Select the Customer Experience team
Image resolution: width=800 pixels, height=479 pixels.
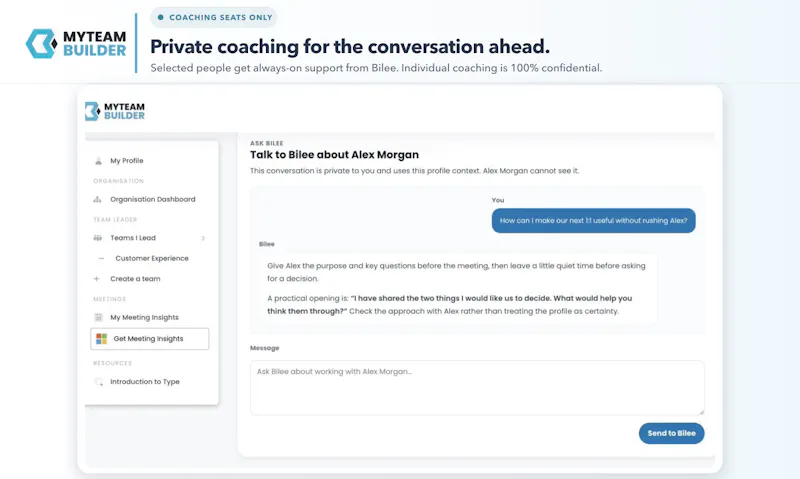[152, 258]
